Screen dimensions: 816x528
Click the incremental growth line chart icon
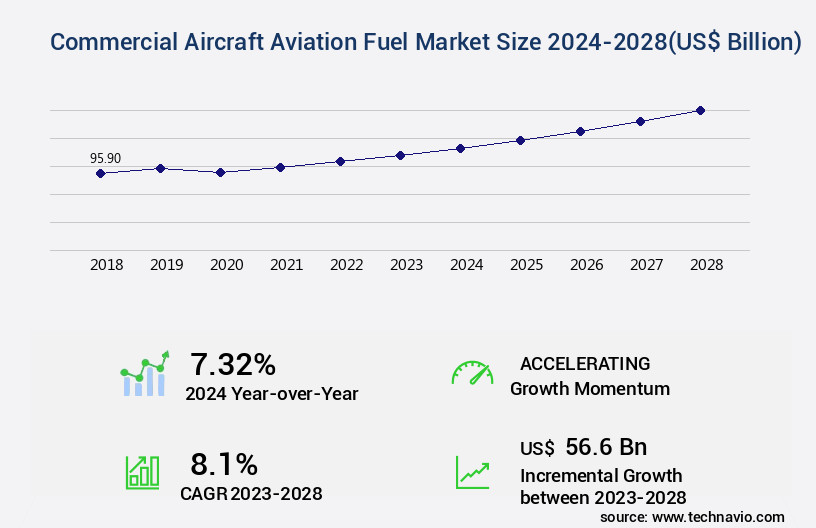point(472,472)
